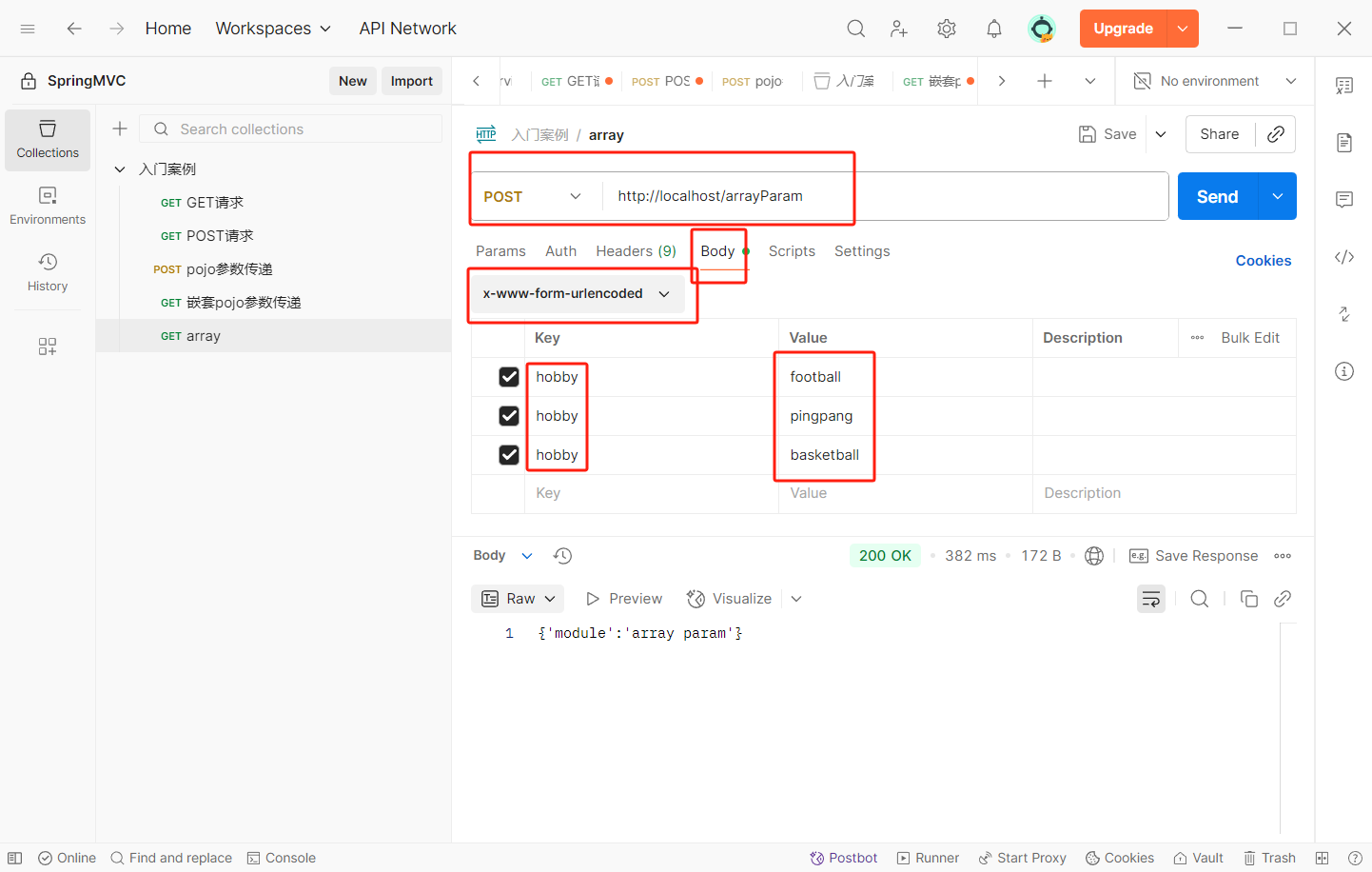Expand the Save button arrow options
The width and height of the screenshot is (1372, 872).
tap(1161, 134)
